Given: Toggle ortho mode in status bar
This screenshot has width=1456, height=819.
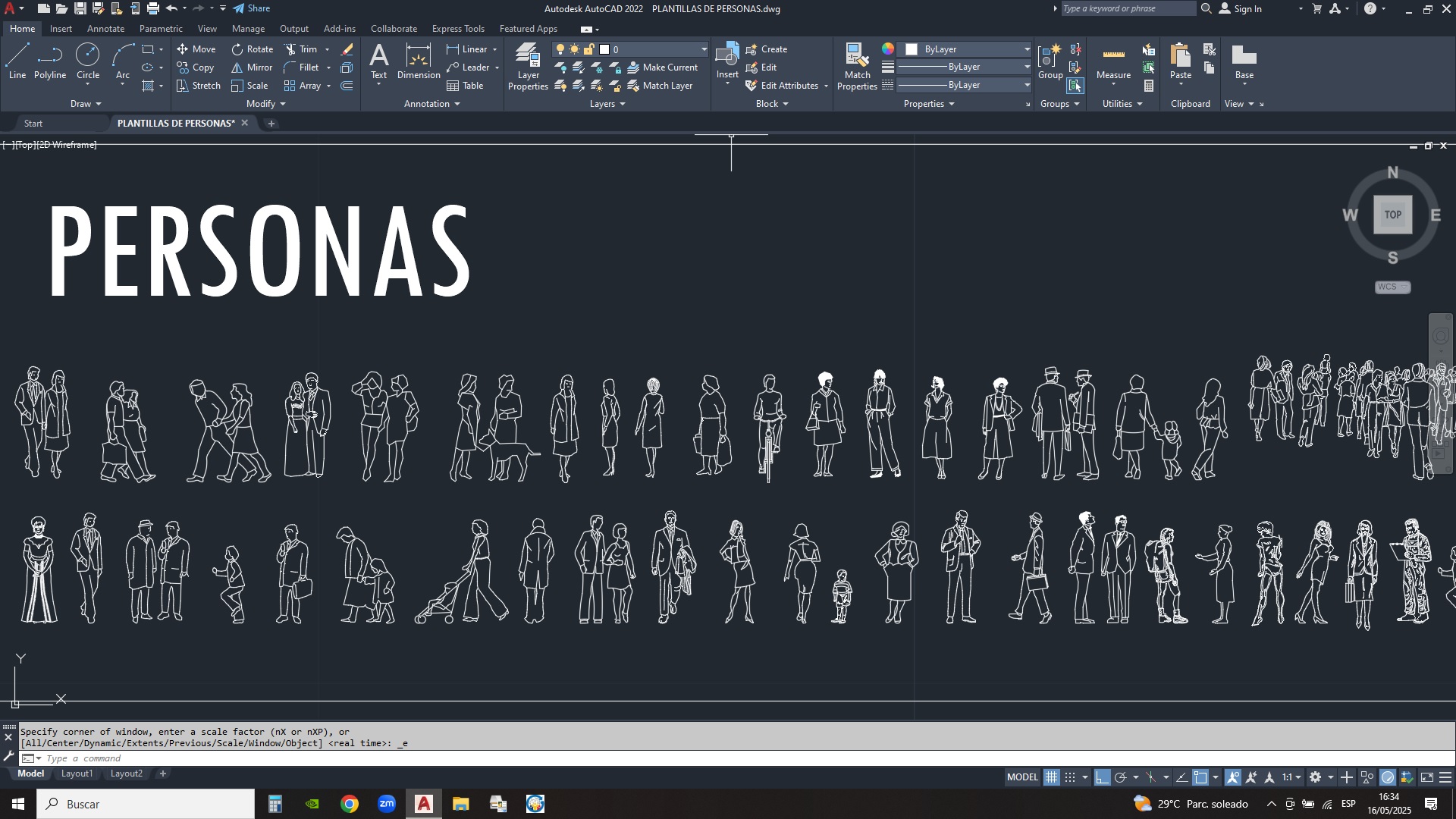Looking at the screenshot, I should pos(1103,777).
